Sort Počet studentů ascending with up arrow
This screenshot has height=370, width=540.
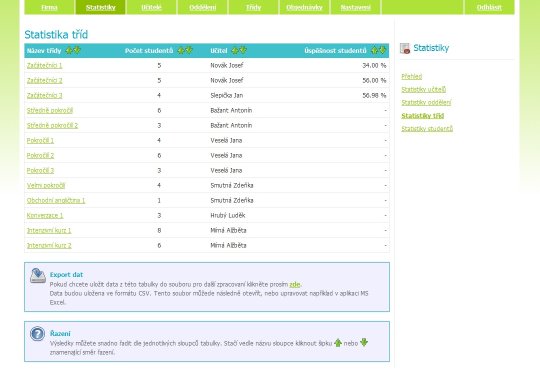[x=181, y=51]
